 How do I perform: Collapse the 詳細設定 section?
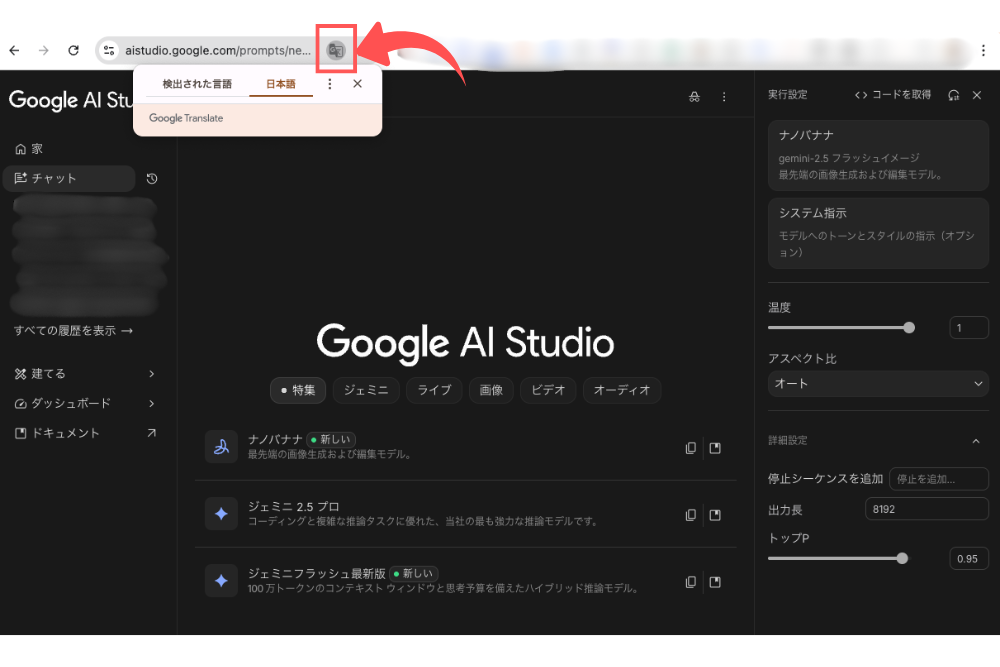point(976,441)
